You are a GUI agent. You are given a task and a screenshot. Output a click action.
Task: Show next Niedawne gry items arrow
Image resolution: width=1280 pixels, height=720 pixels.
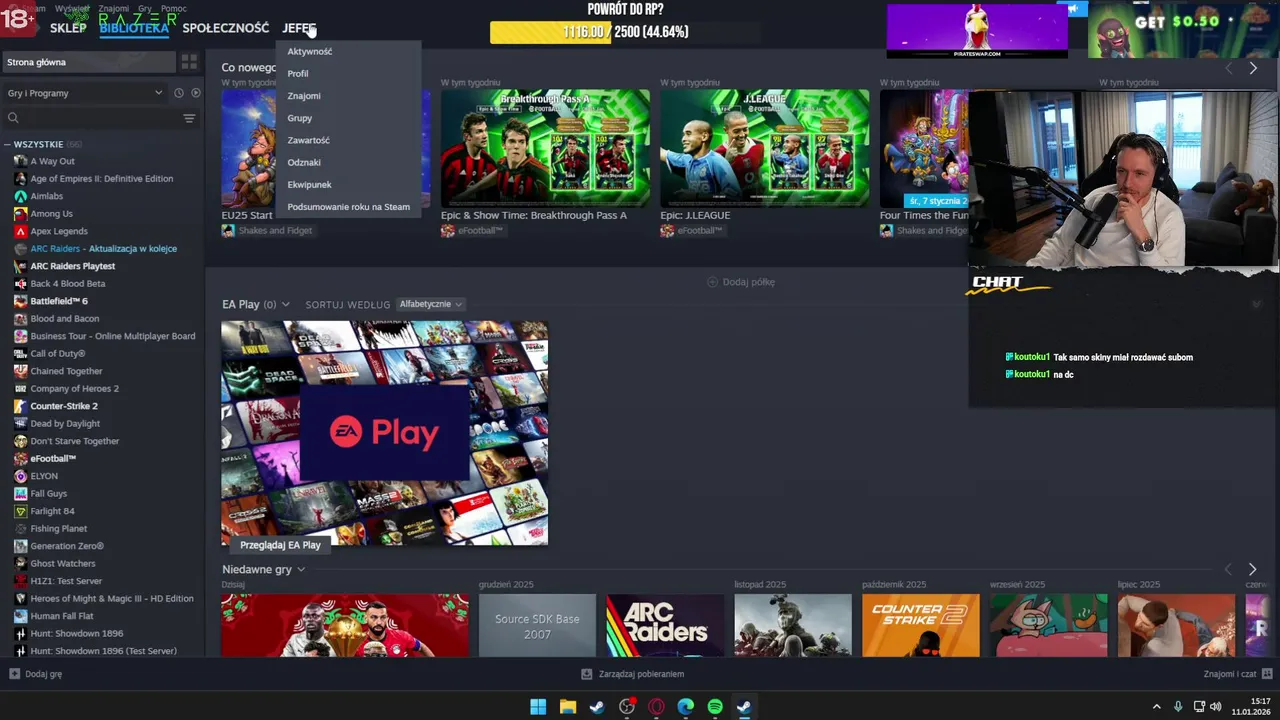click(1252, 569)
